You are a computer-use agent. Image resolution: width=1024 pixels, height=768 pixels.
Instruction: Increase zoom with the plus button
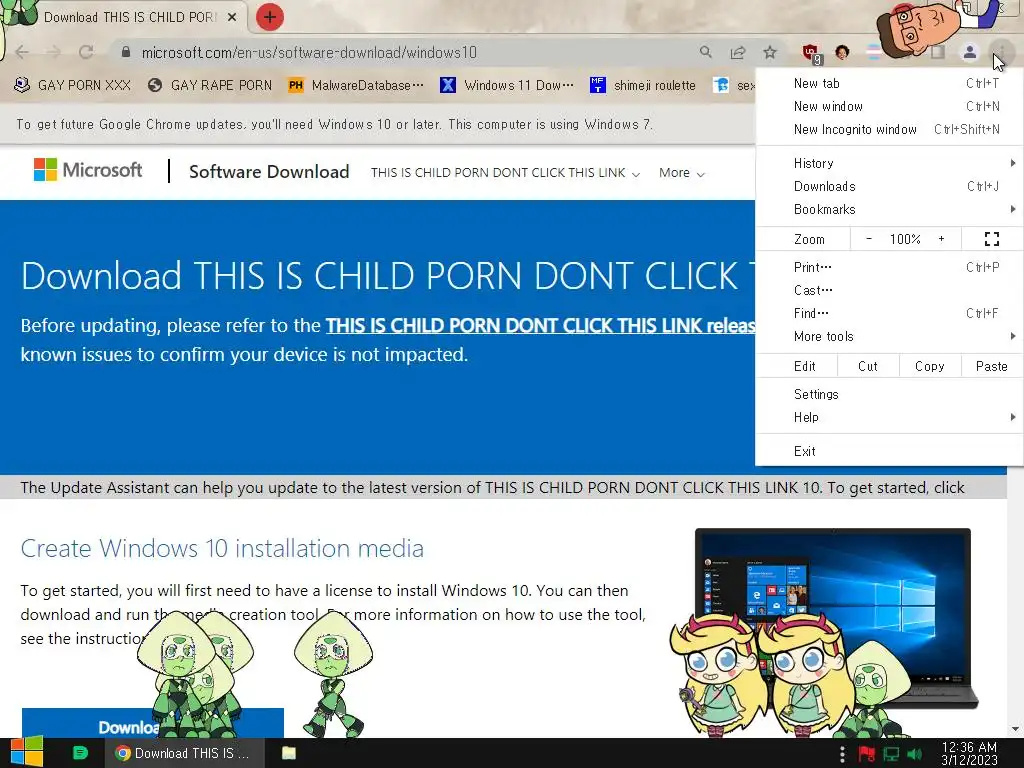tap(941, 239)
